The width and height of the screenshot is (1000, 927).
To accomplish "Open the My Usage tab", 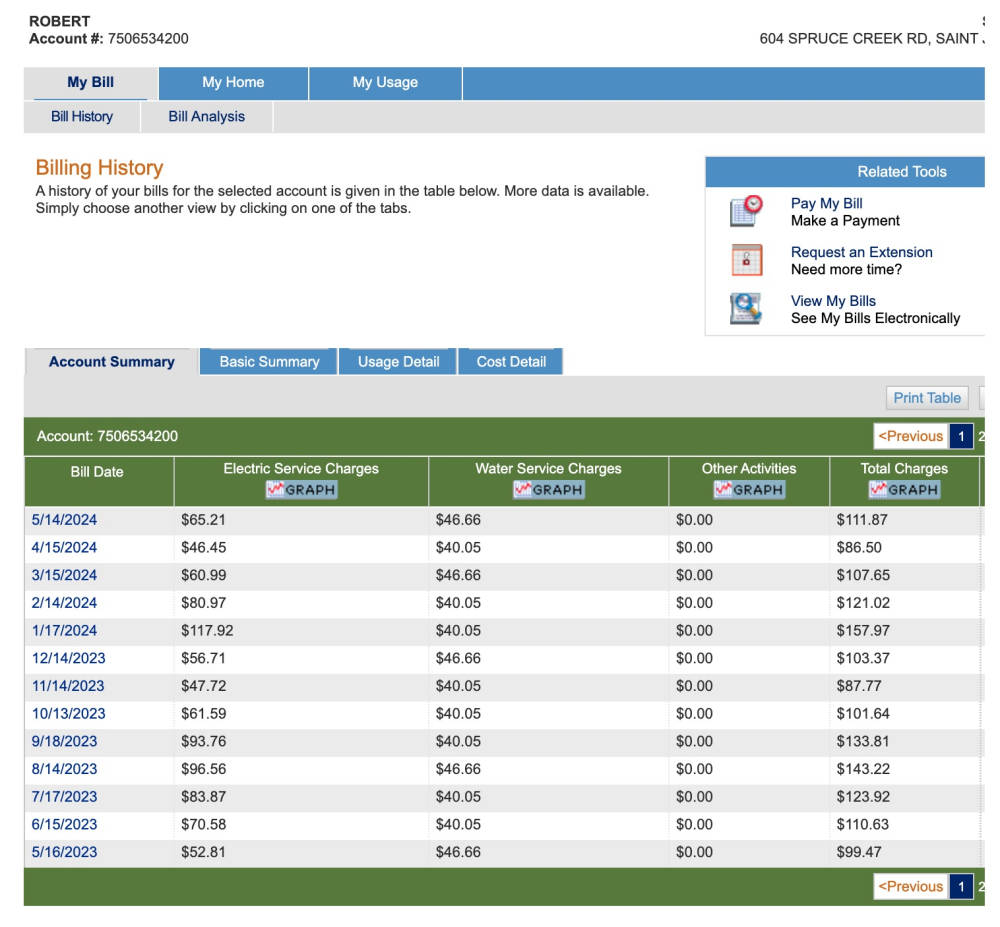I will [x=385, y=83].
